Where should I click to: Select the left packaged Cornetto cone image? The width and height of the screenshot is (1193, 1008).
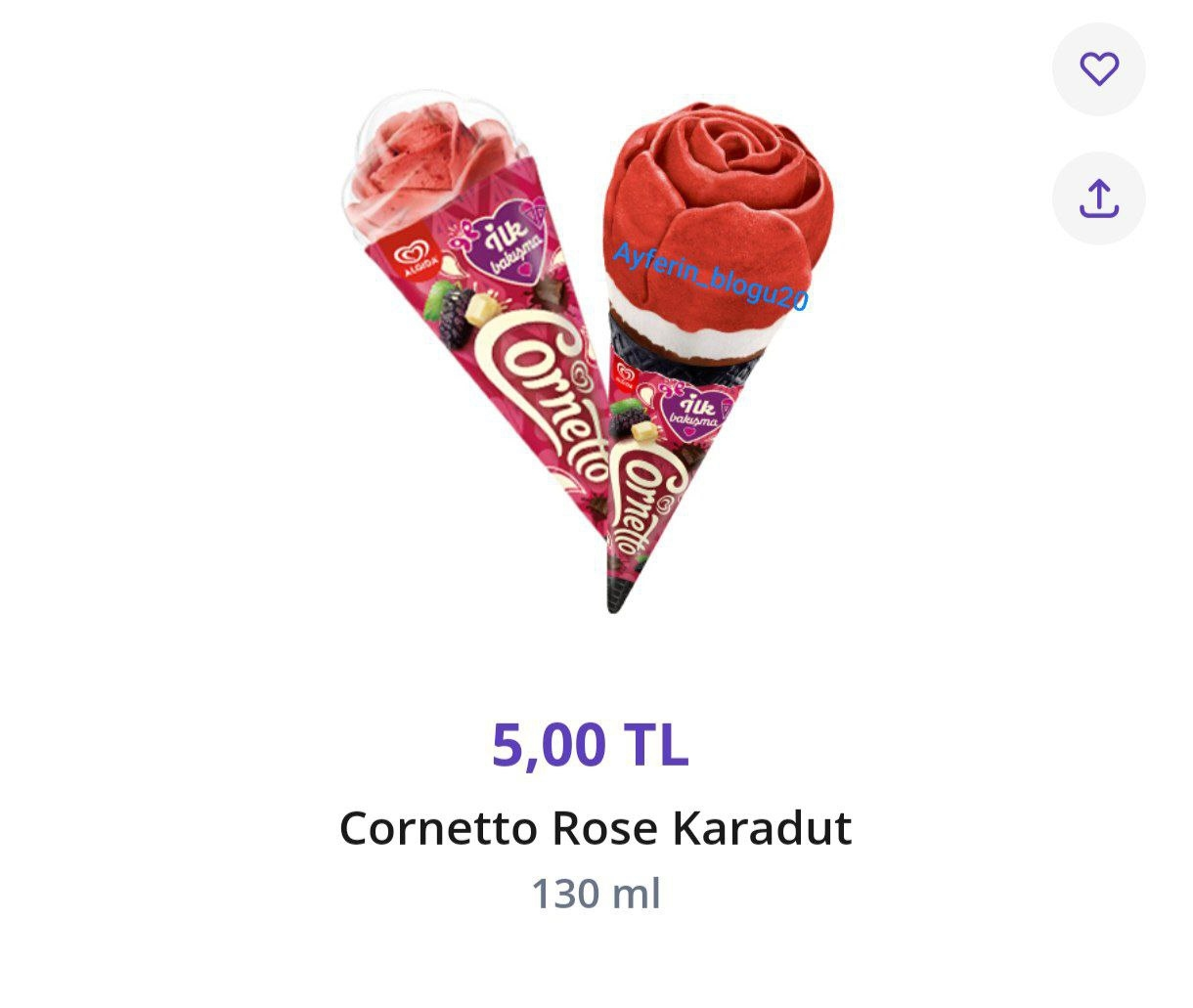click(474, 313)
